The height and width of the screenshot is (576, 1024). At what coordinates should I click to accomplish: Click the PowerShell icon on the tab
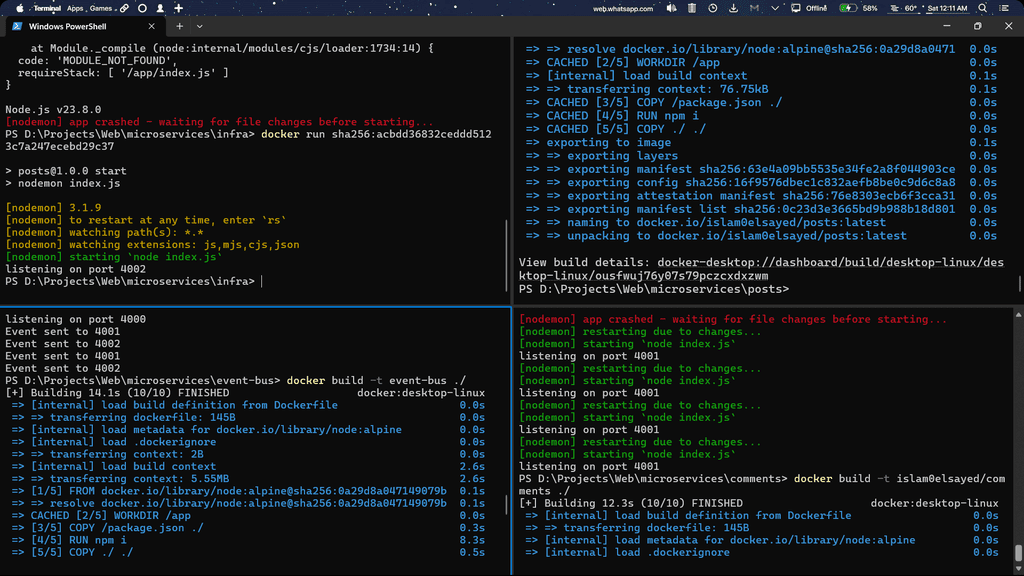click(x=17, y=26)
